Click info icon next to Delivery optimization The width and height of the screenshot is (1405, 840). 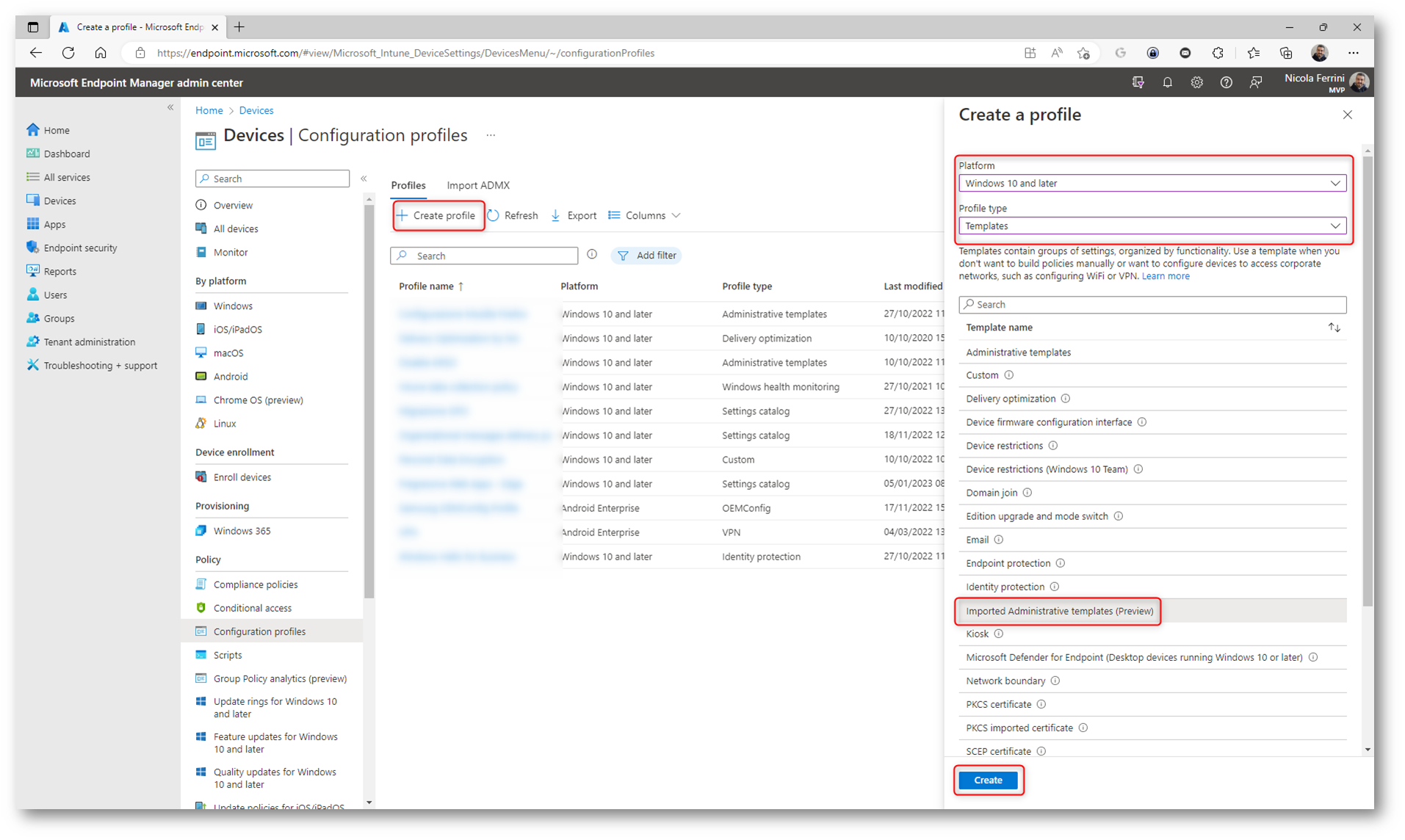coord(1066,399)
